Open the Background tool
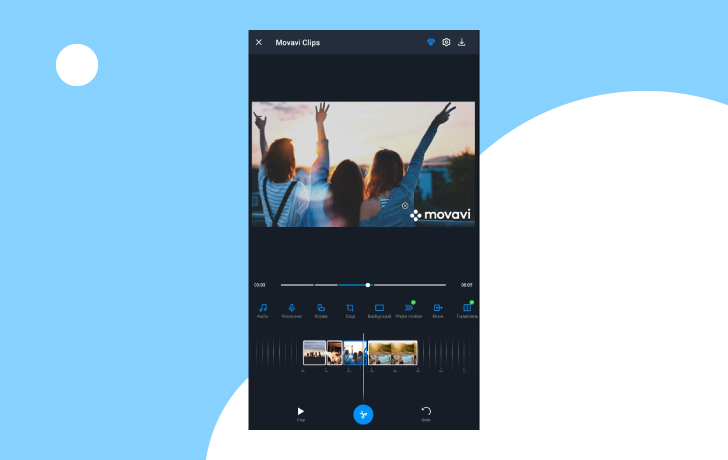Viewport: 728px width, 460px height. [x=379, y=311]
